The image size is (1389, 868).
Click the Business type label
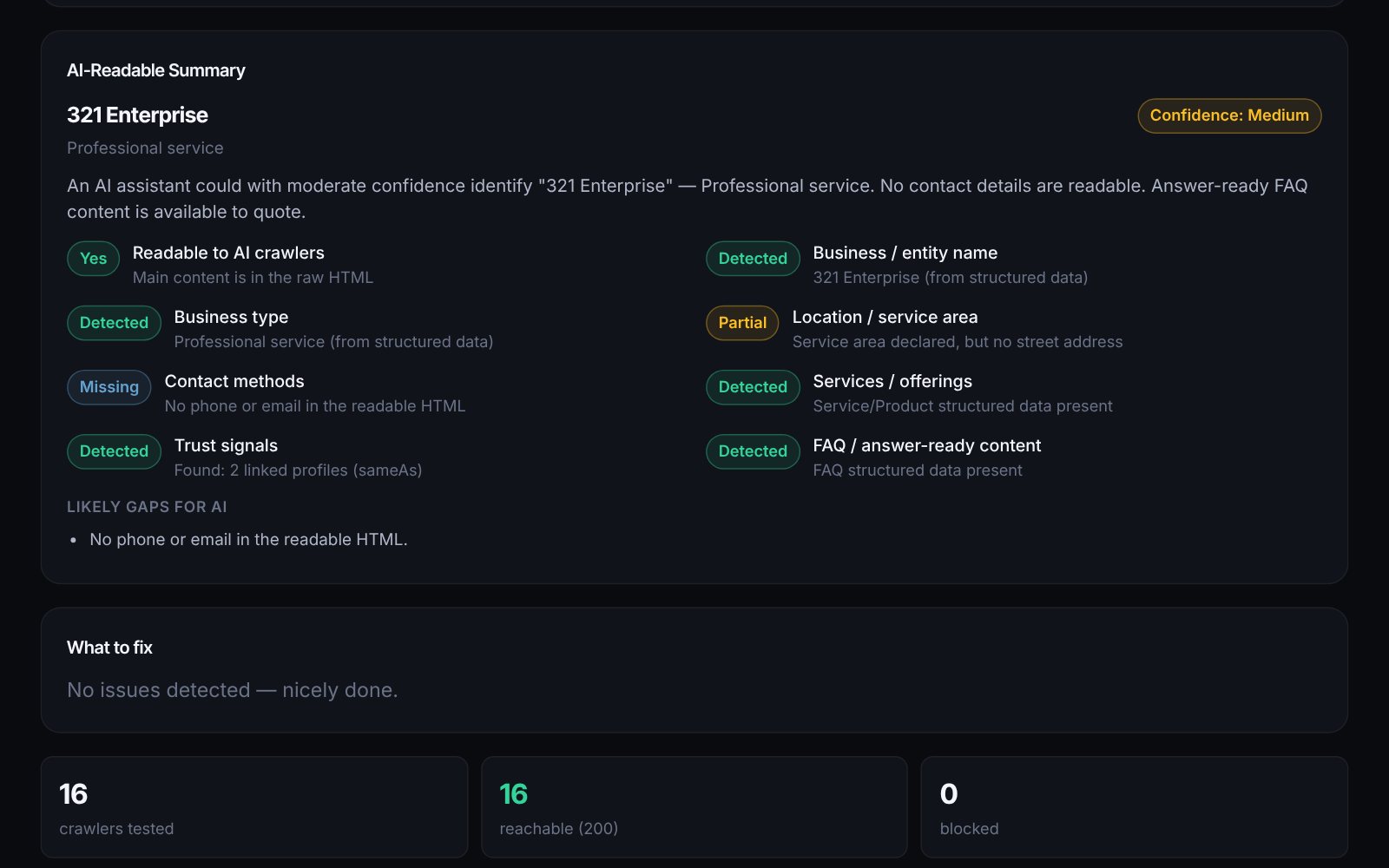point(231,317)
